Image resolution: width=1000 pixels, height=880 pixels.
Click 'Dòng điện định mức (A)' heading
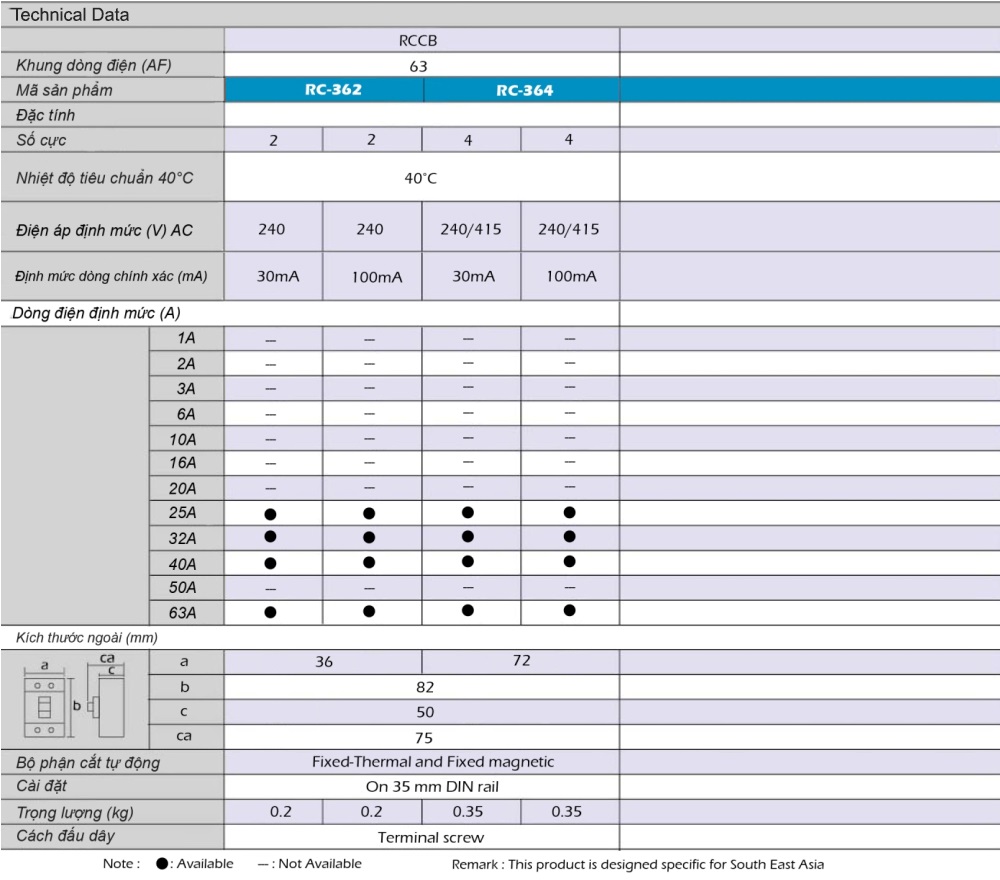96,313
